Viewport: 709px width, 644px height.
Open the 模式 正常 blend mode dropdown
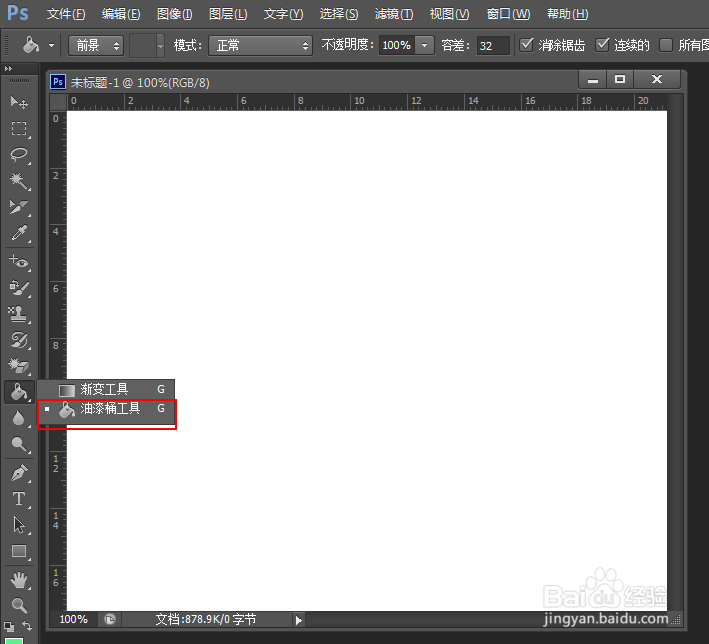click(x=260, y=45)
